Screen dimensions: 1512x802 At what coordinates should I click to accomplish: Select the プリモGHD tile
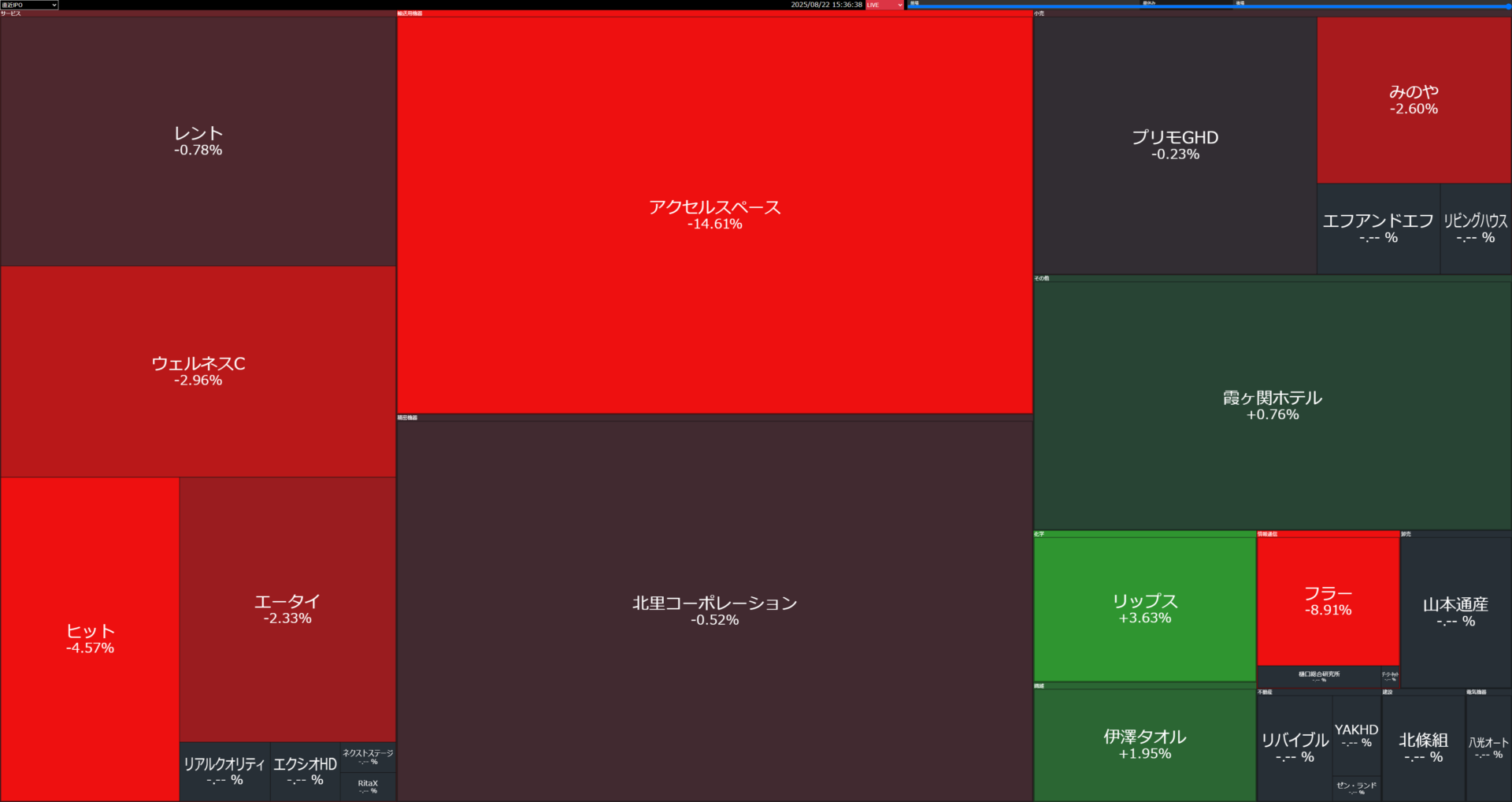pos(1175,145)
